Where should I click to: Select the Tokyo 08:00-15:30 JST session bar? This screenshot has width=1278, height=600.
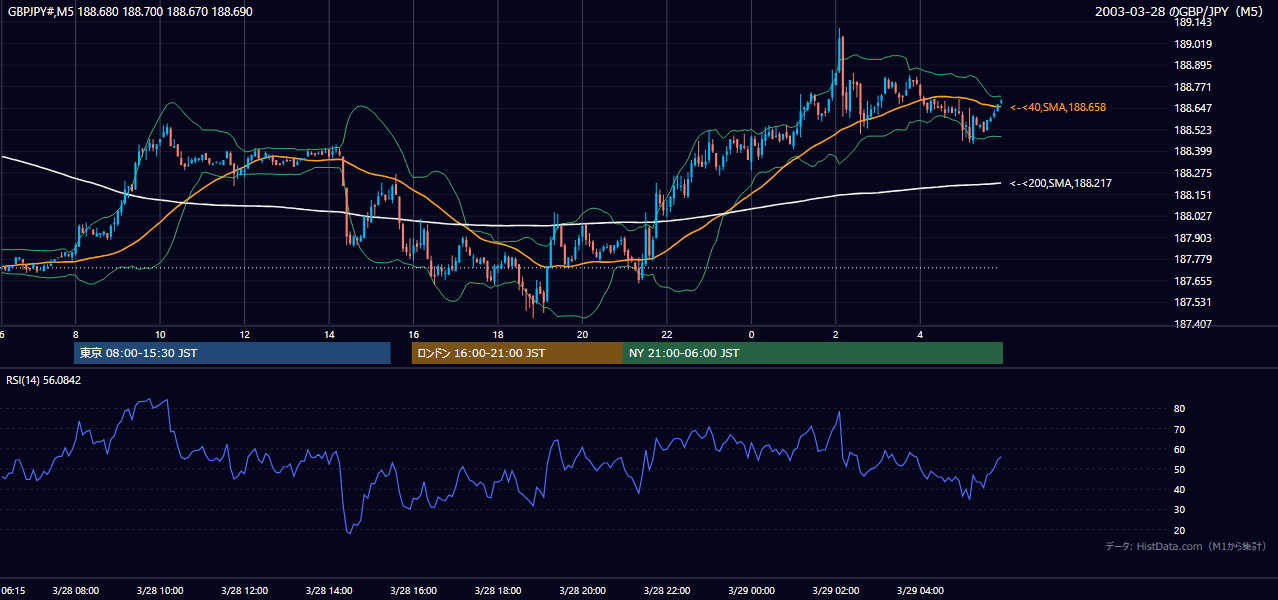click(x=232, y=353)
